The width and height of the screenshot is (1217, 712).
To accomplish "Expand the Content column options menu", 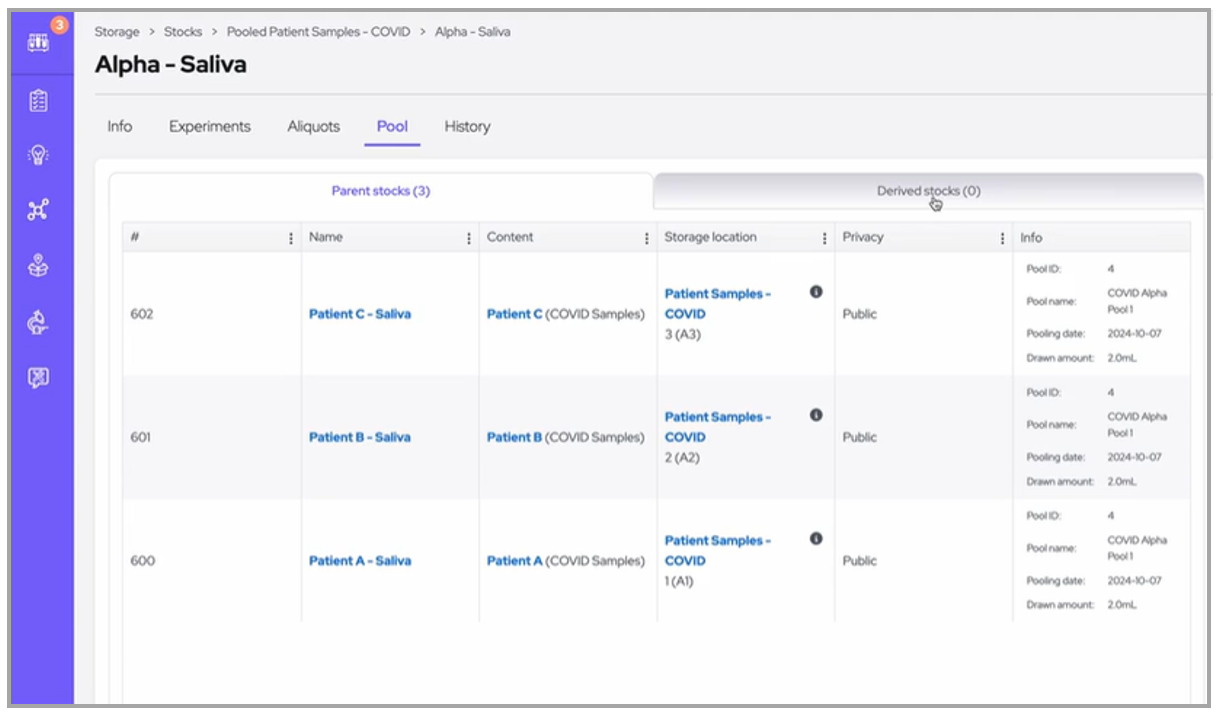I will click(x=647, y=238).
